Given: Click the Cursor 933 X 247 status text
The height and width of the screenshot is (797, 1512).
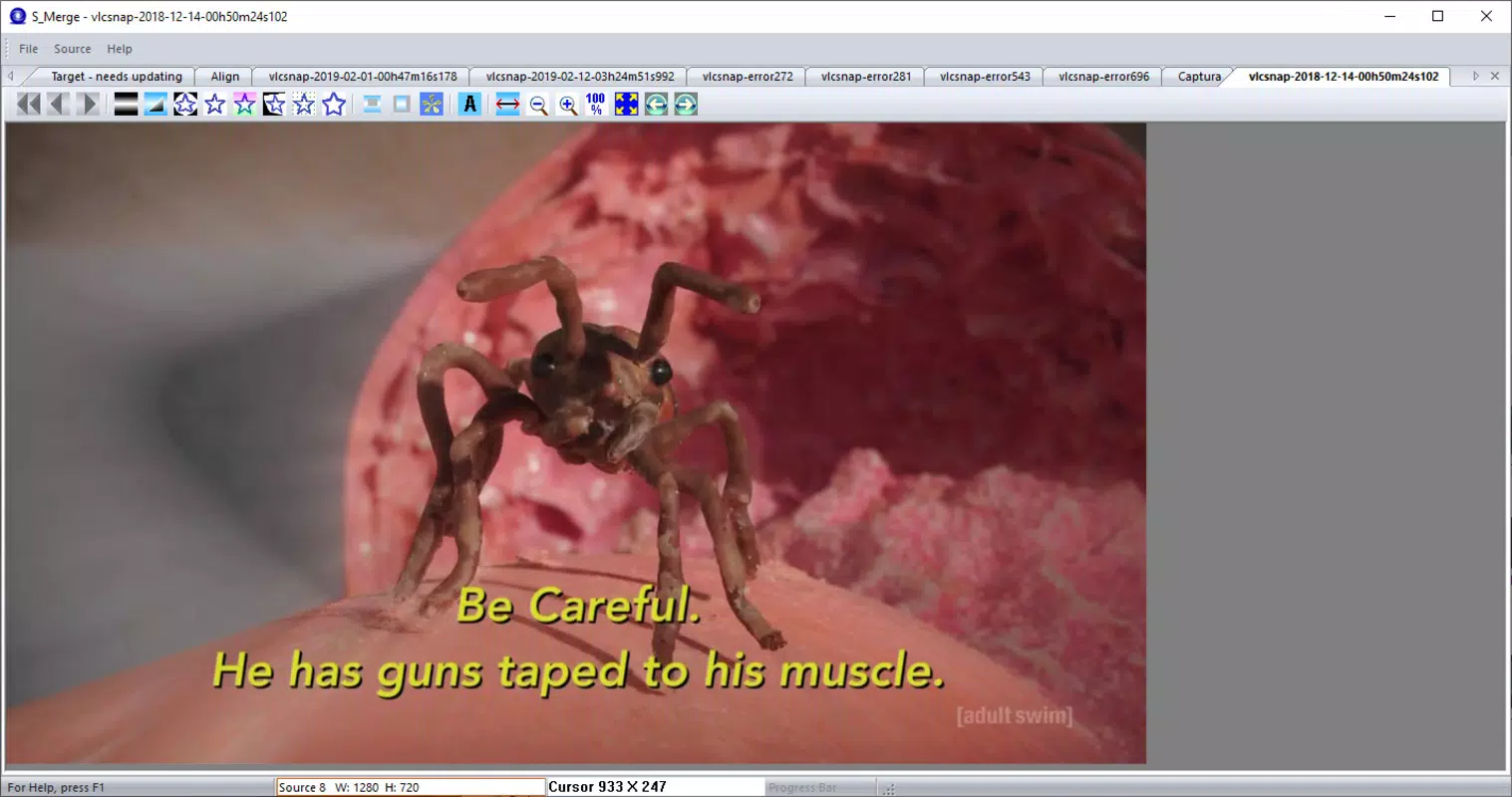Looking at the screenshot, I should click(x=607, y=787).
